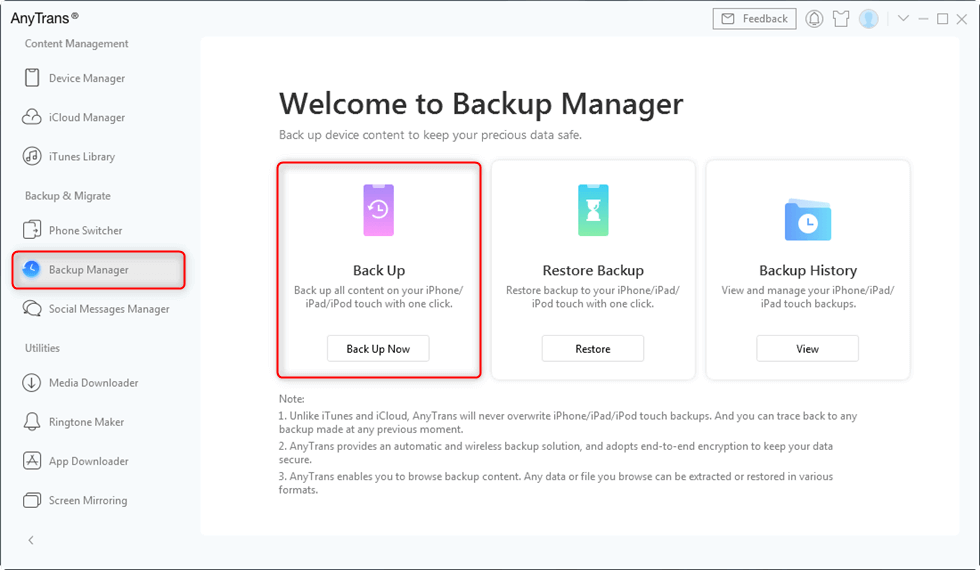
Task: Launch the Media Downloader utility
Action: tap(93, 383)
